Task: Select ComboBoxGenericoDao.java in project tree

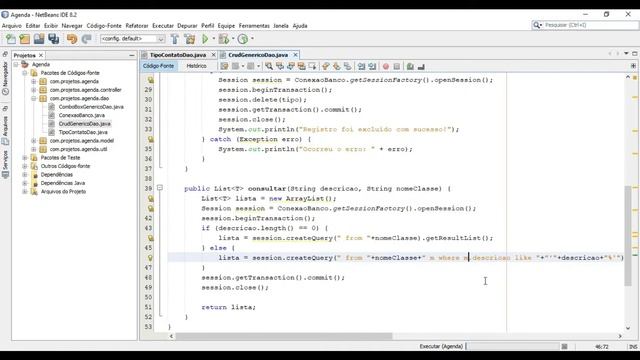Action: pyautogui.click(x=91, y=107)
